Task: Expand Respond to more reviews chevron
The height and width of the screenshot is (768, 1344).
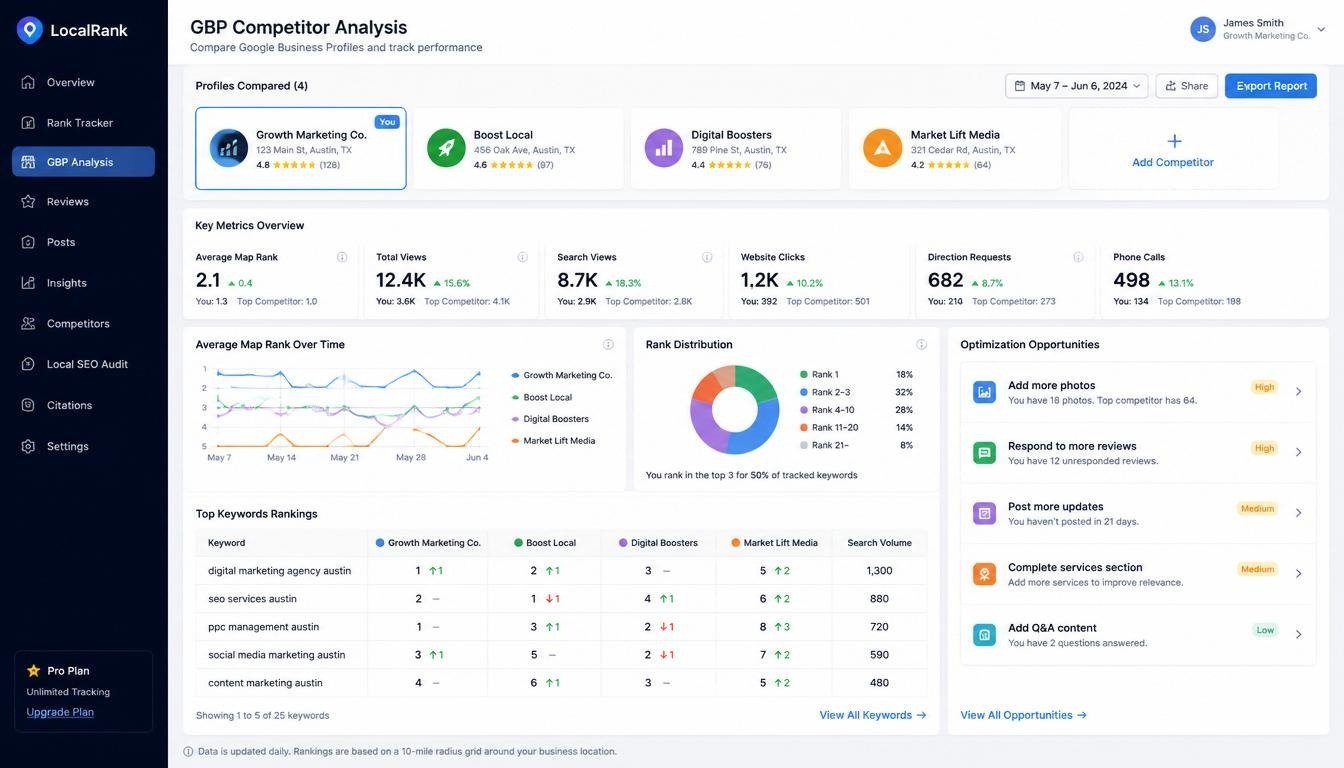Action: pyautogui.click(x=1299, y=452)
